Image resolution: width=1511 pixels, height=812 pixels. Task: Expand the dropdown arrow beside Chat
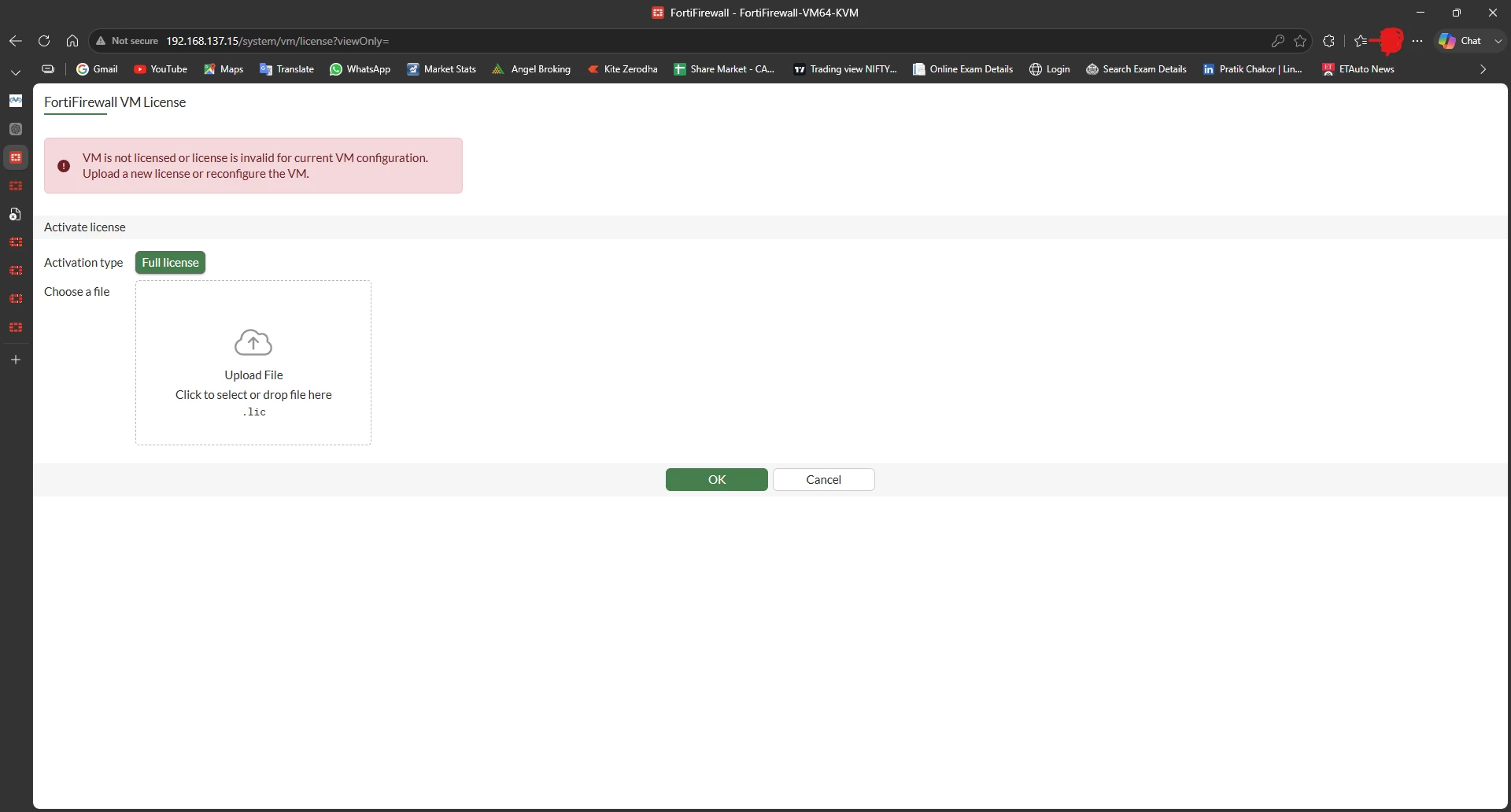coord(1498,41)
